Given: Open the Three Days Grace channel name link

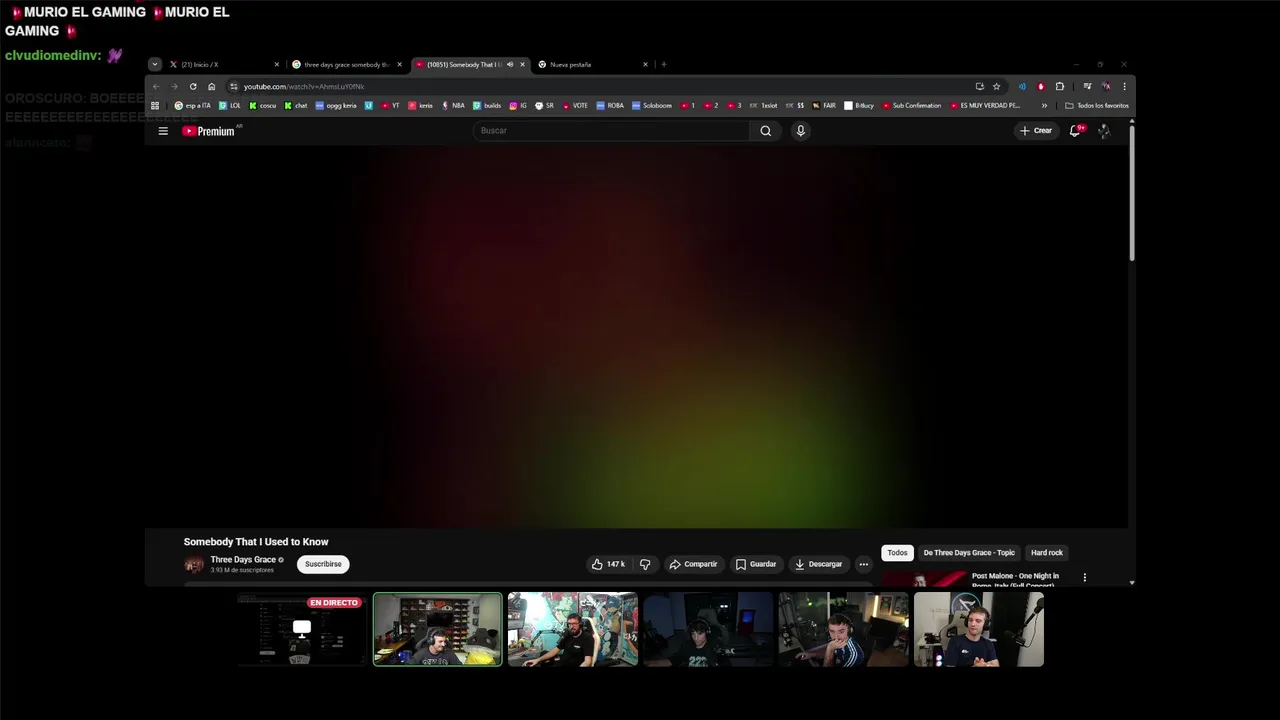Looking at the screenshot, I should [x=243, y=560].
